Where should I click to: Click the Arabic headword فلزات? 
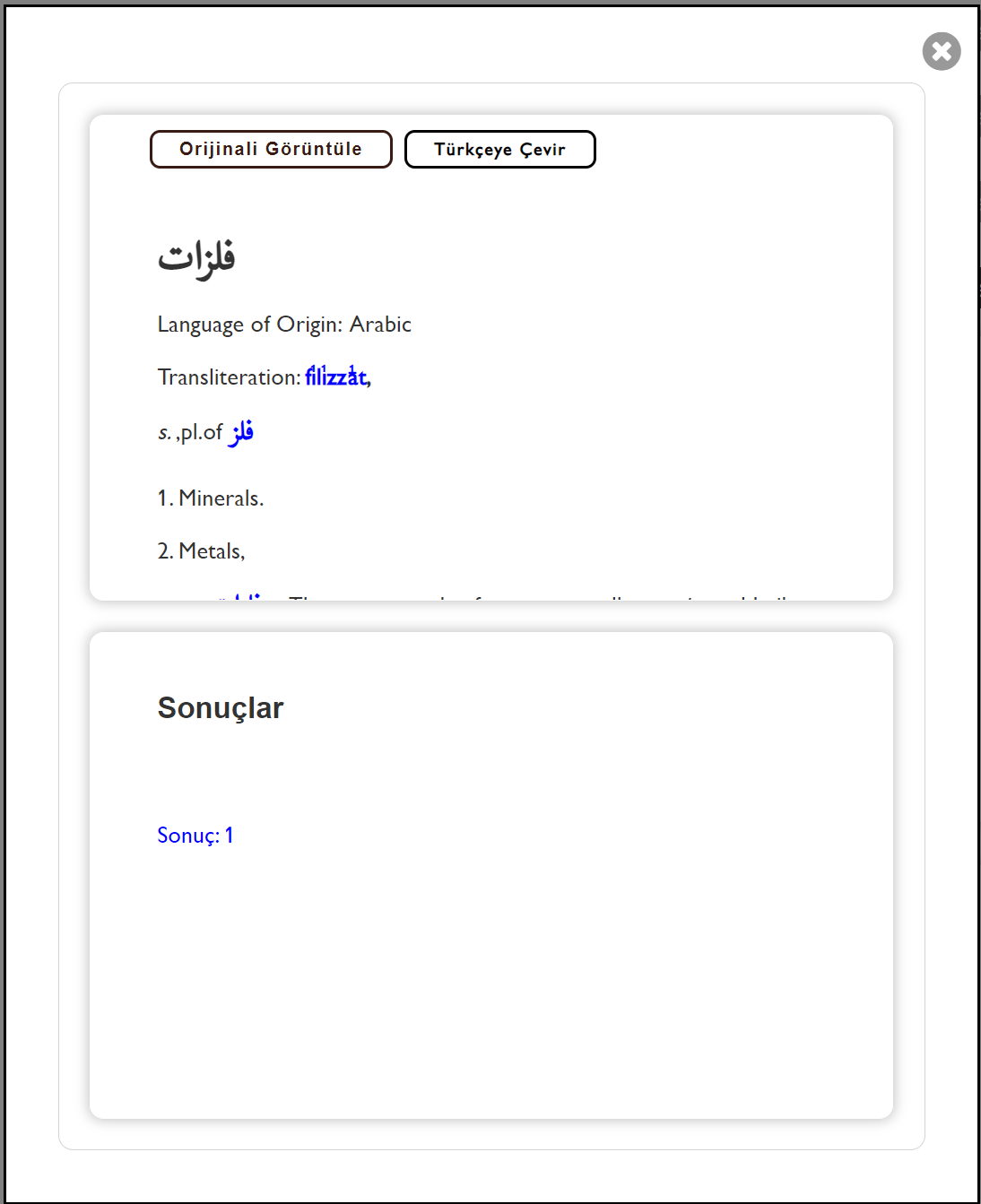click(x=196, y=258)
